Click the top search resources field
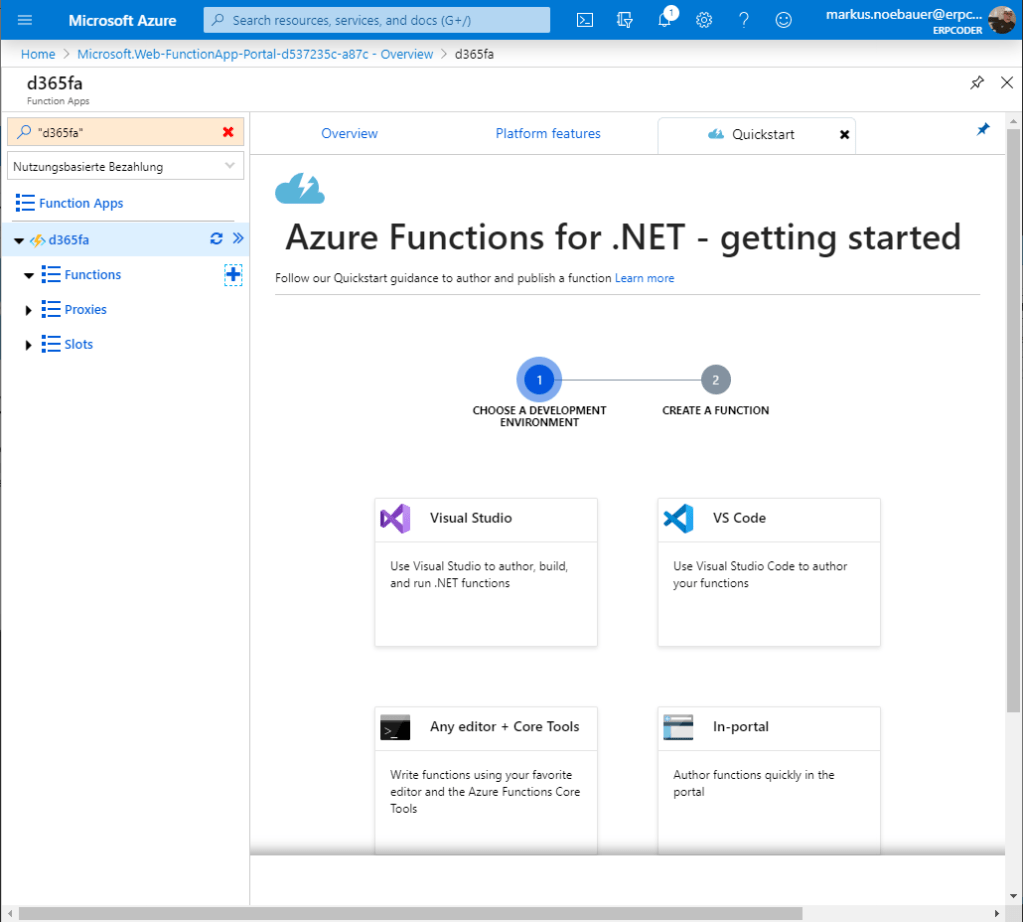Screen dimensions: 1023x922 click(376, 19)
